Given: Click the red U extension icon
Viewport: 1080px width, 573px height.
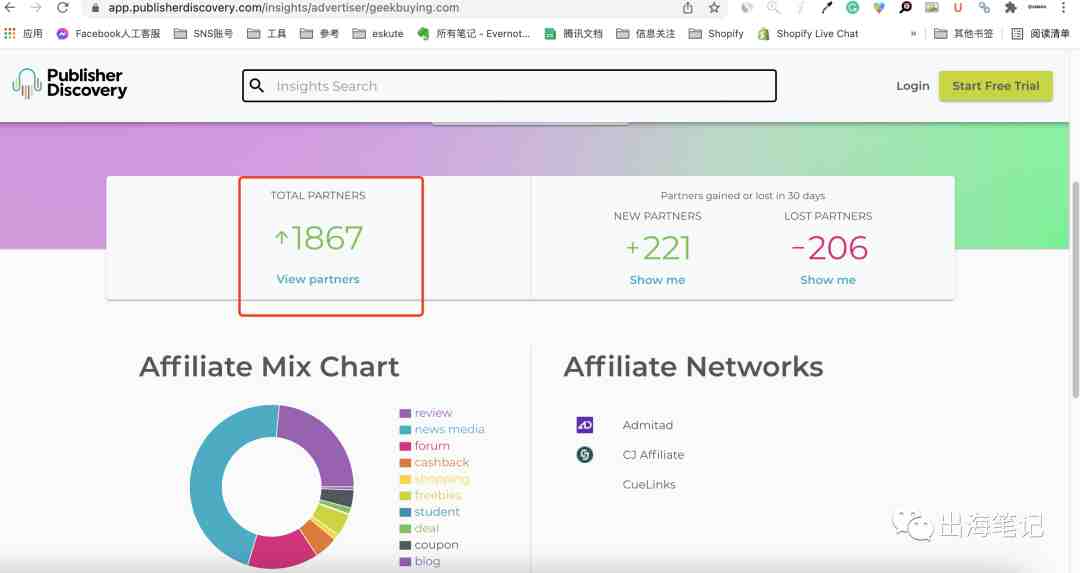Looking at the screenshot, I should pyautogui.click(x=957, y=8).
